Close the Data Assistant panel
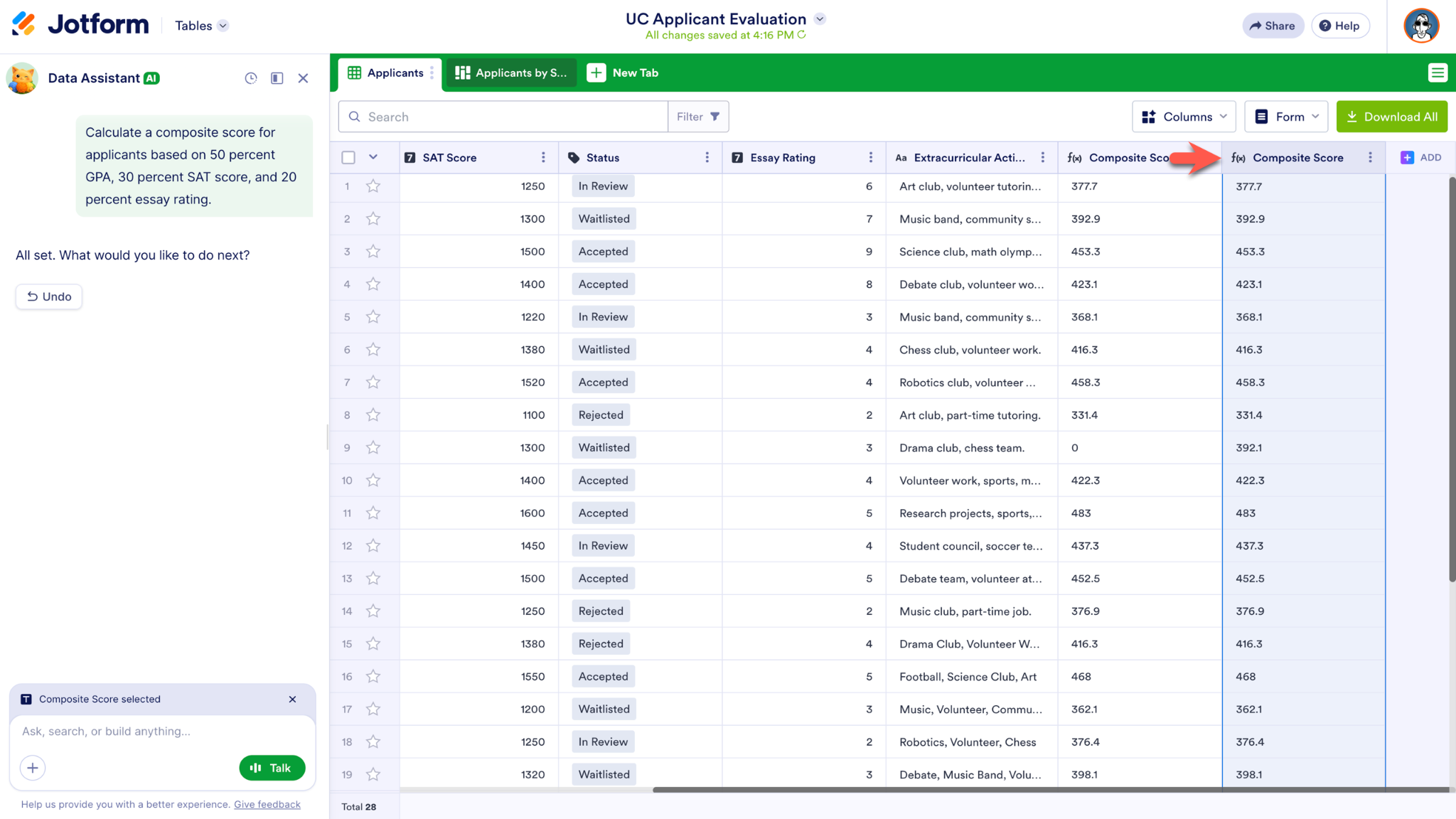 304,78
